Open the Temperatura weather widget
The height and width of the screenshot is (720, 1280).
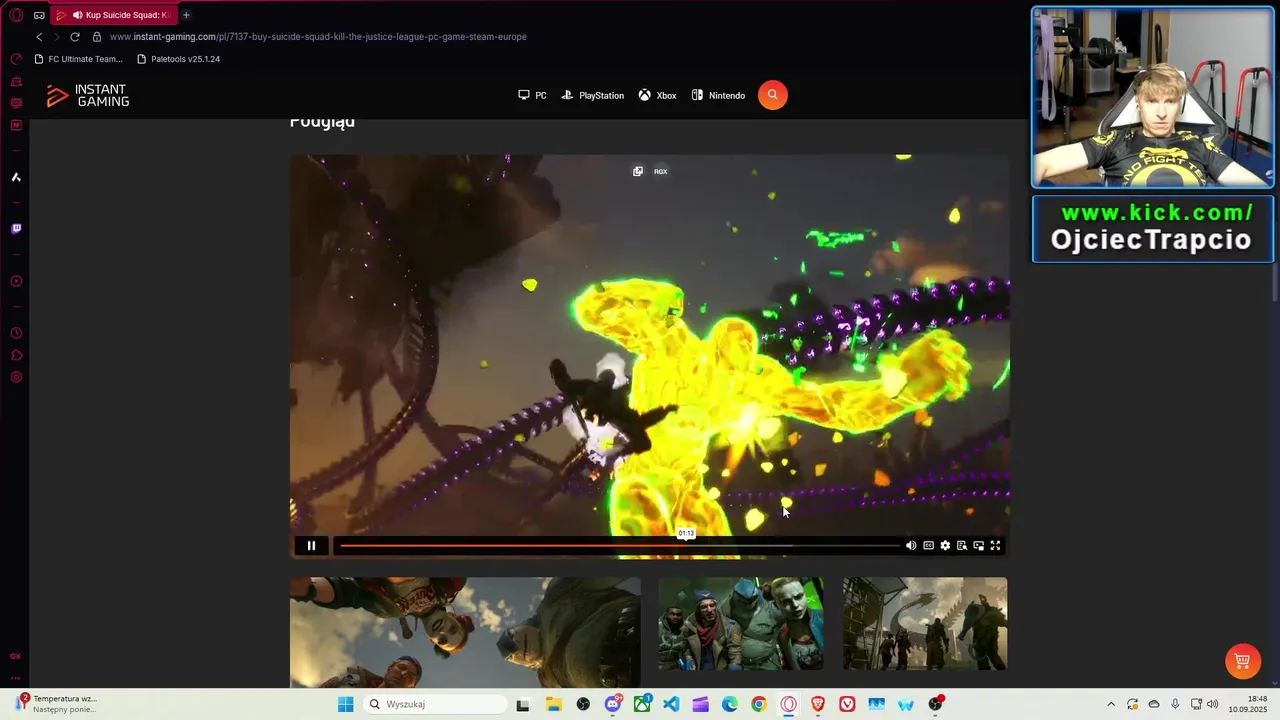[x=57, y=704]
